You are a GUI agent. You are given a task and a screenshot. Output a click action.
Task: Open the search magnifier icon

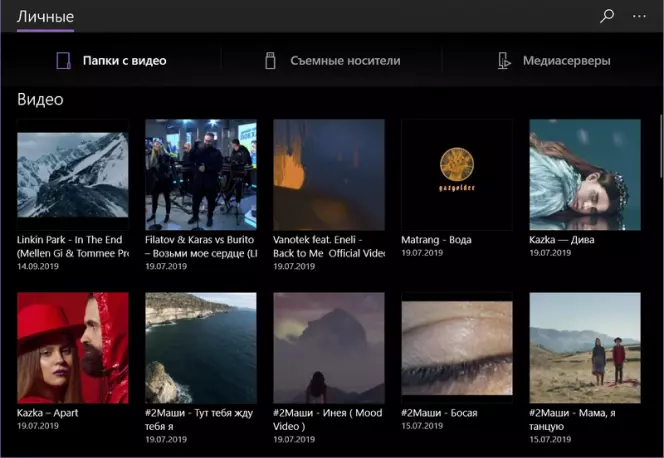pos(607,16)
